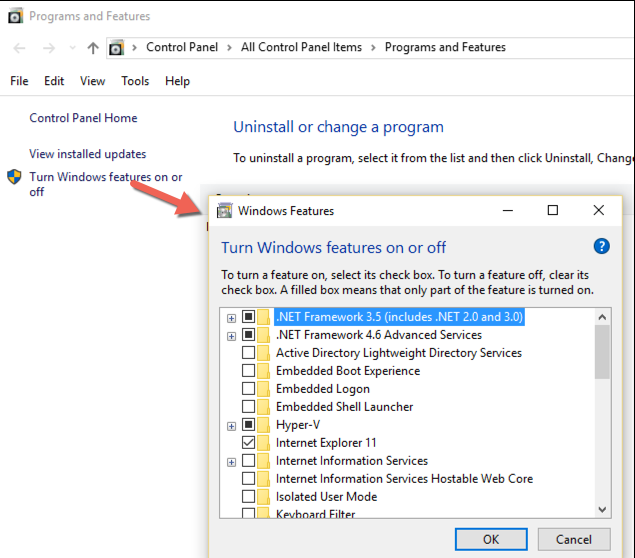
Task: Close the Windows Features dialog
Action: [599, 210]
